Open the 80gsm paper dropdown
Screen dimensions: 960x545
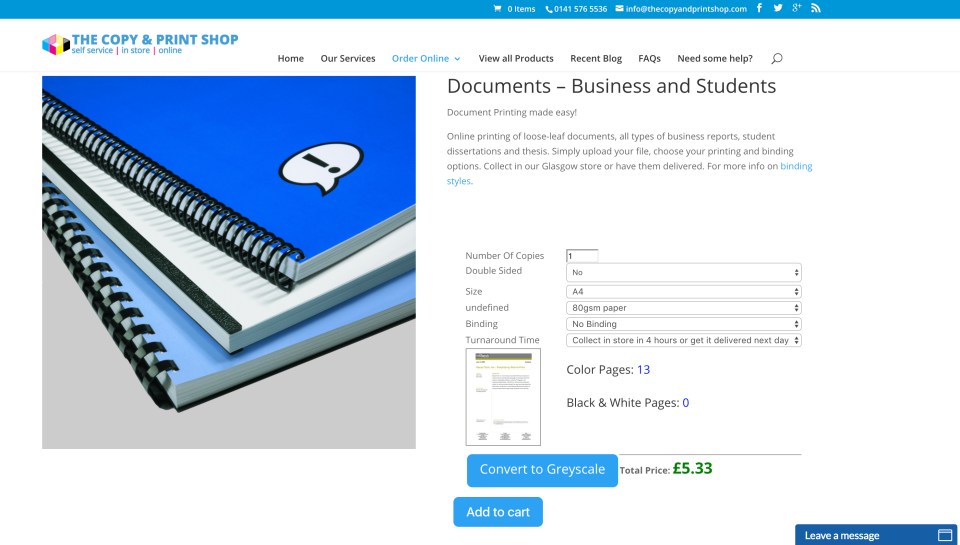tap(684, 308)
